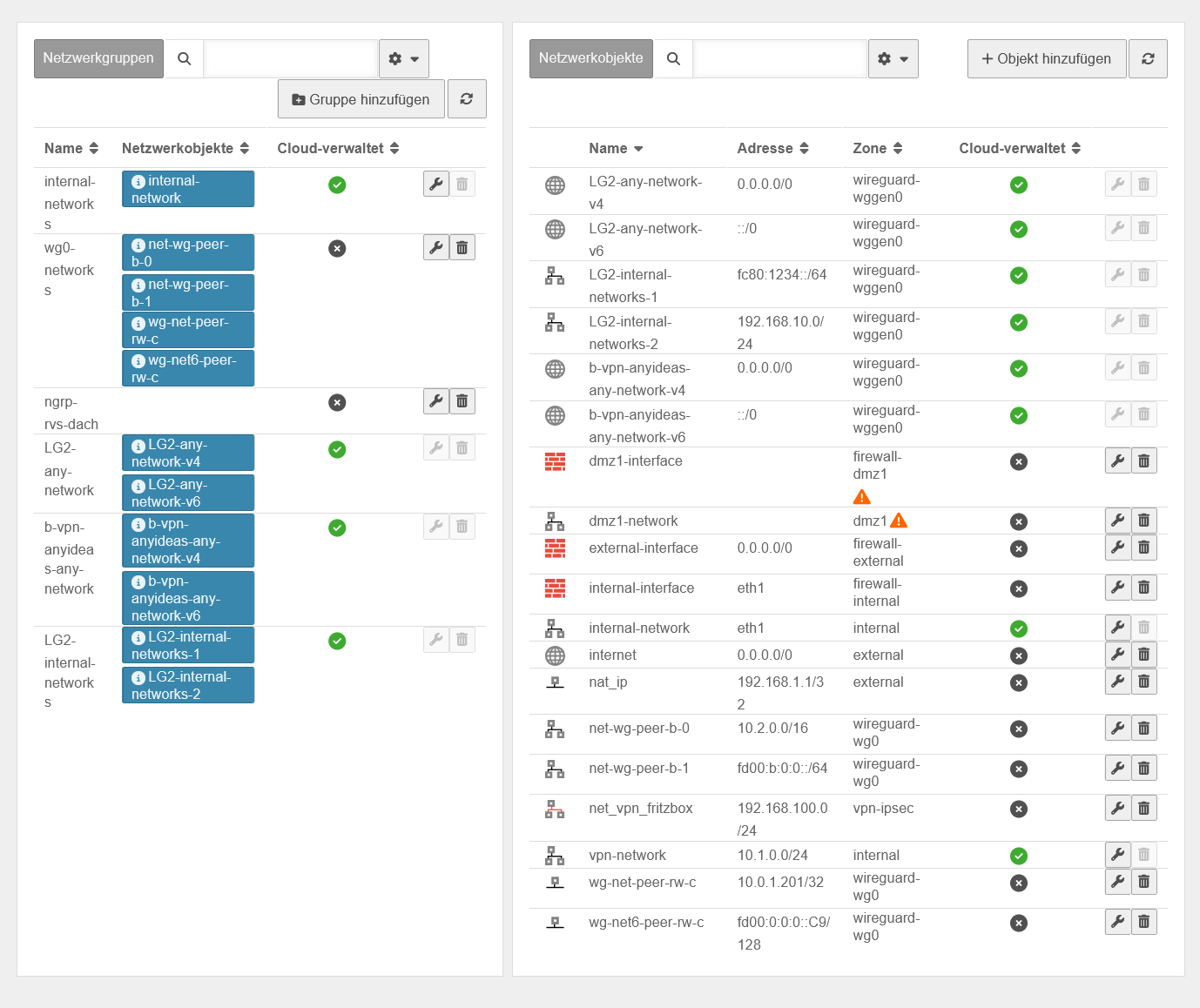Click the wrench icon for wg0-networks group
The height and width of the screenshot is (1008, 1200).
[x=436, y=248]
